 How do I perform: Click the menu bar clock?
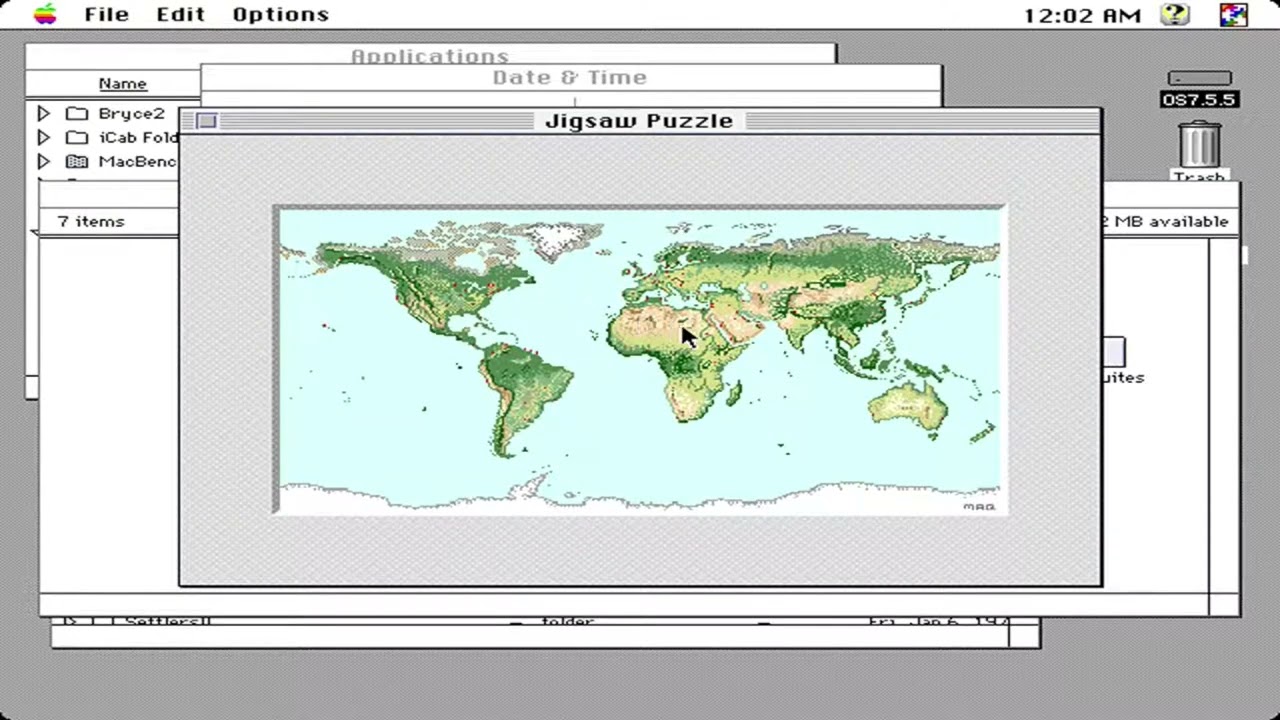1082,15
